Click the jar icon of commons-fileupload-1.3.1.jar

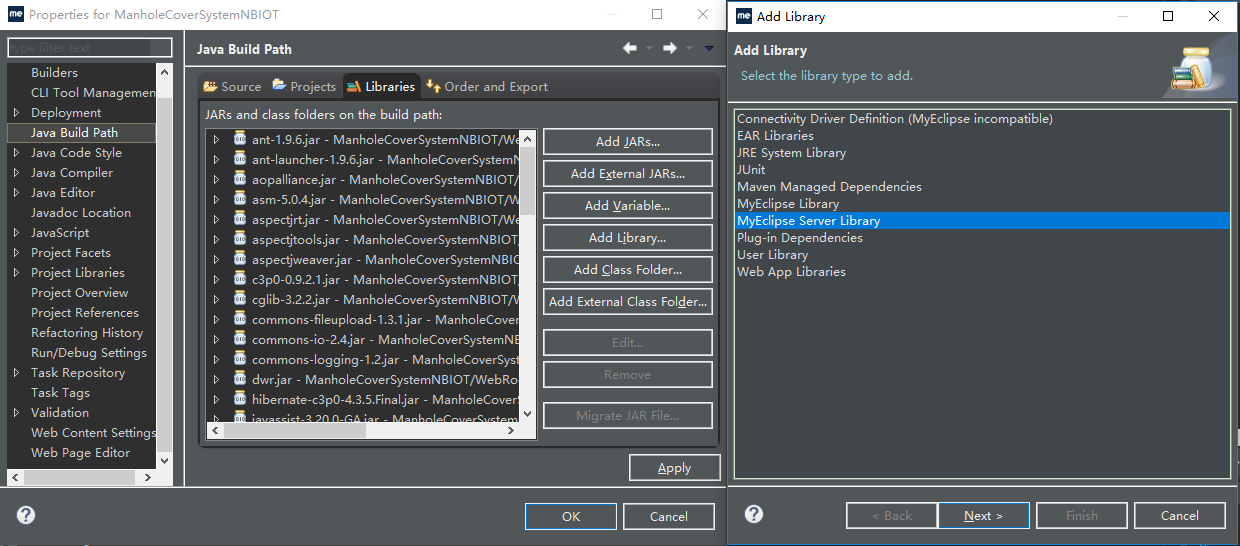[240, 319]
